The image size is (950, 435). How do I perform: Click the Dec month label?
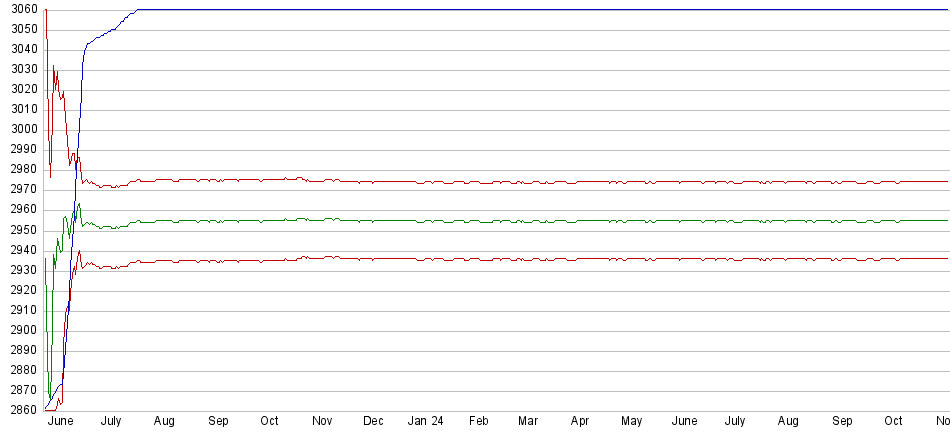coord(373,421)
